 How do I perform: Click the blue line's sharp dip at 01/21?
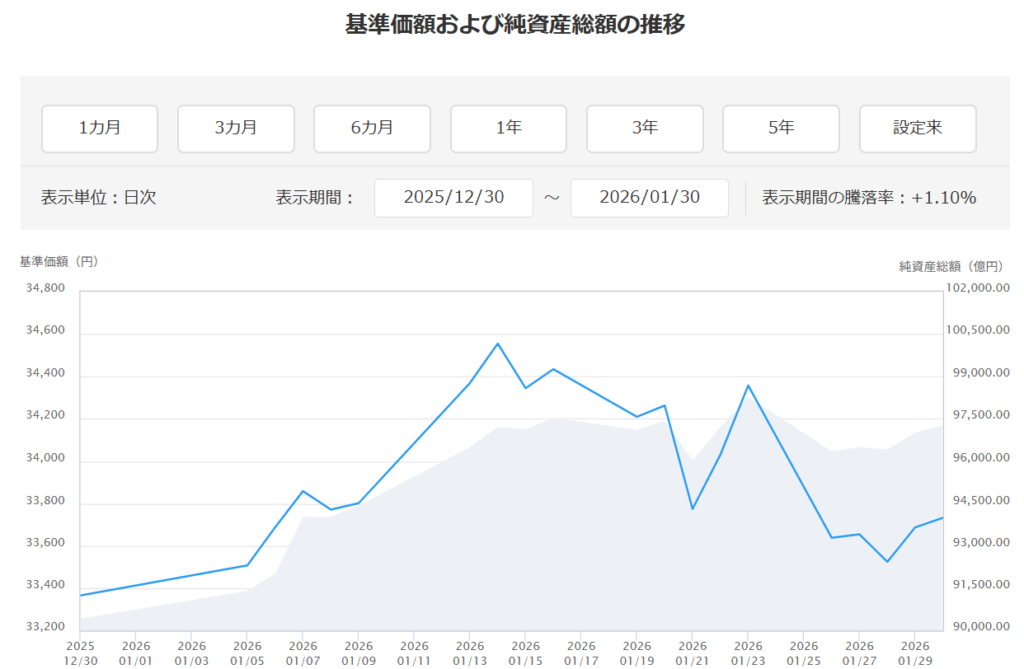point(692,509)
